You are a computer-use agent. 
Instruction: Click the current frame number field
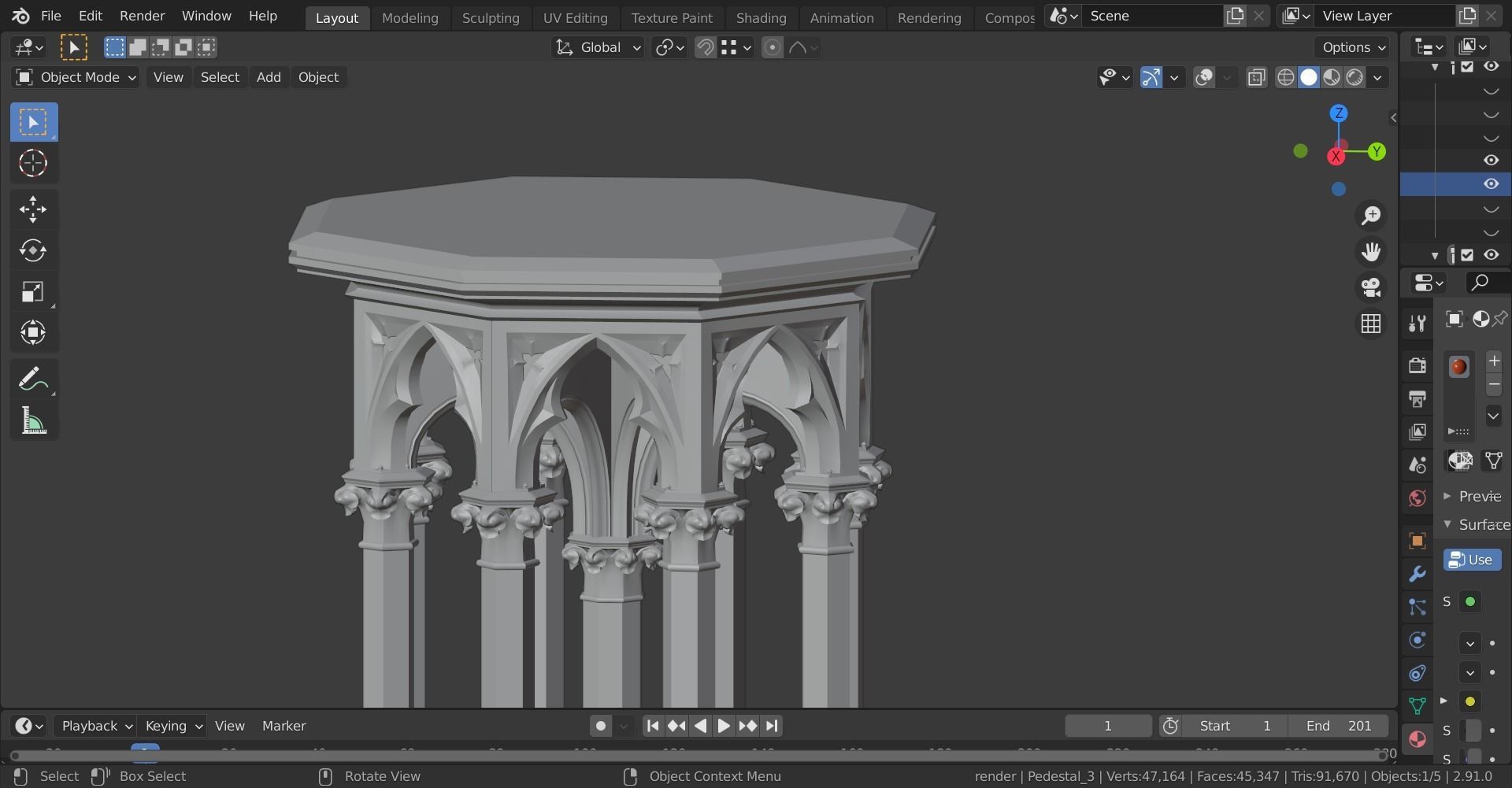click(1108, 726)
